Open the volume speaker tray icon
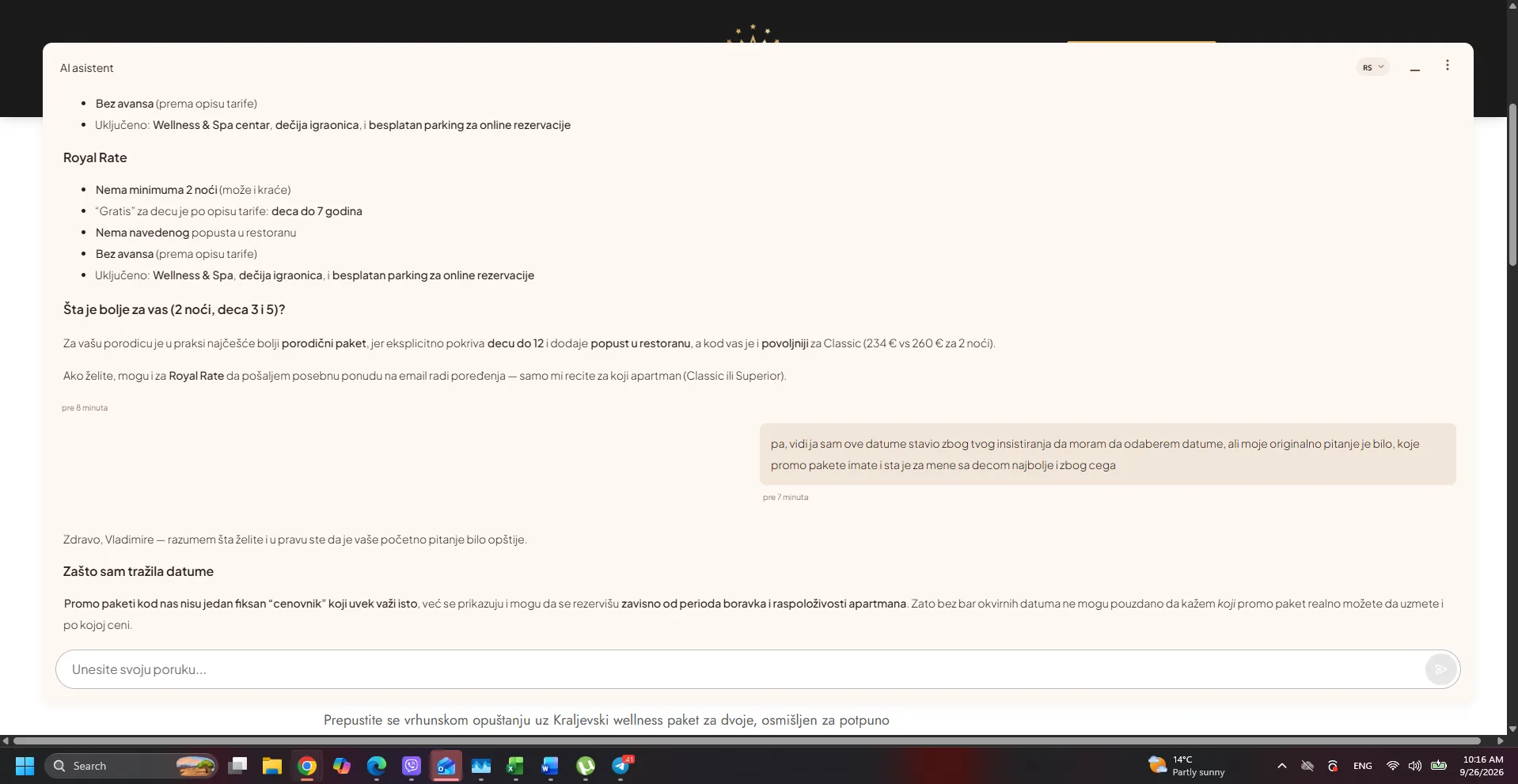Screen dimensions: 1518x784 (x=1415, y=766)
